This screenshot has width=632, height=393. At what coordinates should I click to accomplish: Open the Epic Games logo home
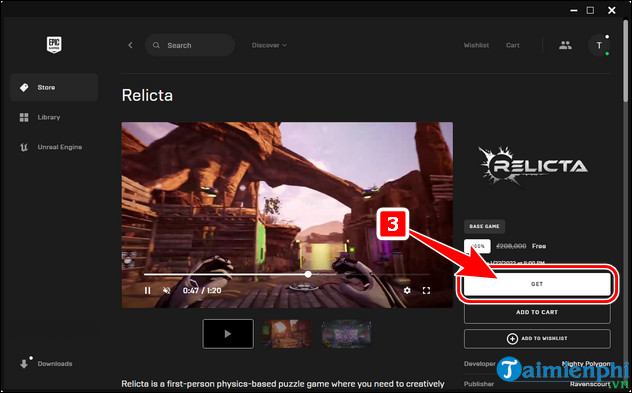tap(54, 45)
